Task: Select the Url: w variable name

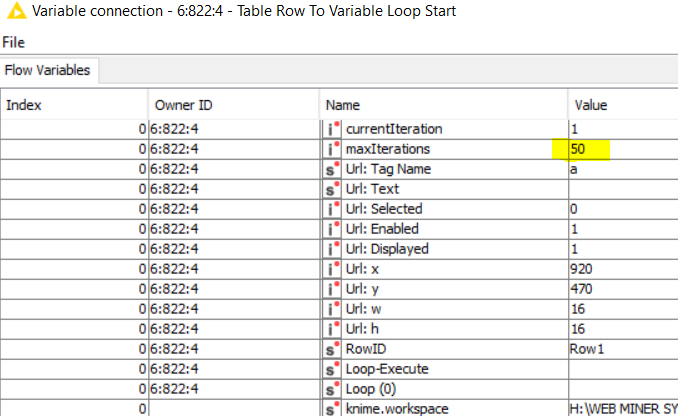Action: coord(364,309)
